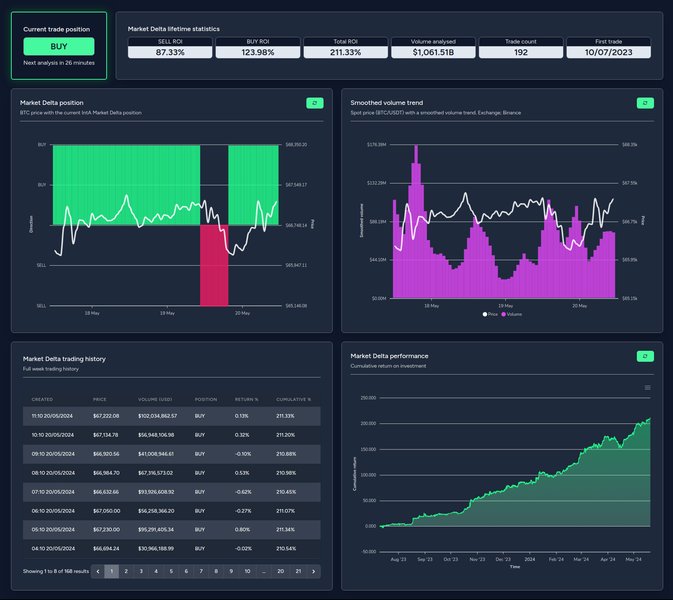
Task: Select the Total ROI 211.33% statistic
Action: (x=346, y=48)
